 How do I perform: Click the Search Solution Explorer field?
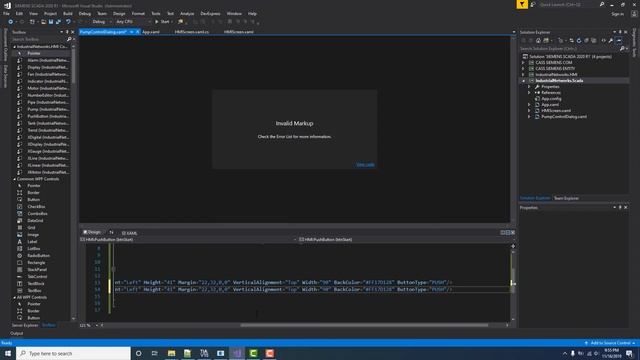pyautogui.click(x=569, y=49)
